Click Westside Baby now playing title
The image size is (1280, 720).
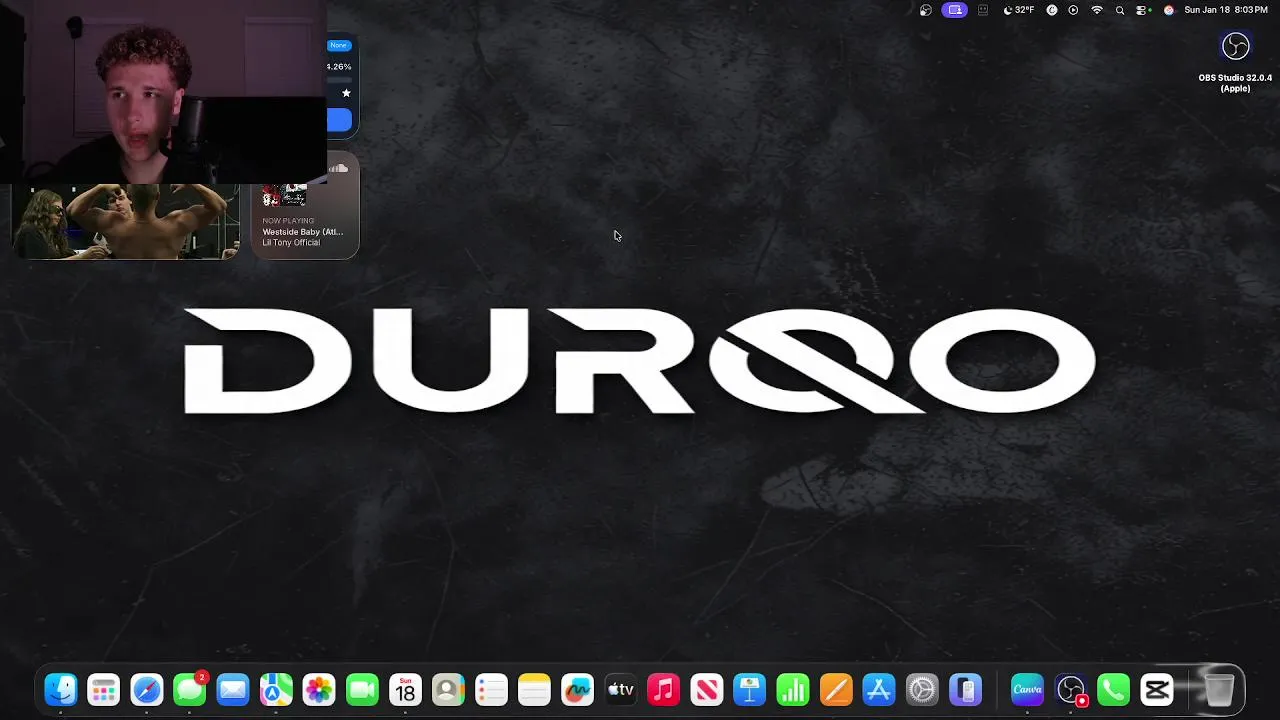coord(303,232)
